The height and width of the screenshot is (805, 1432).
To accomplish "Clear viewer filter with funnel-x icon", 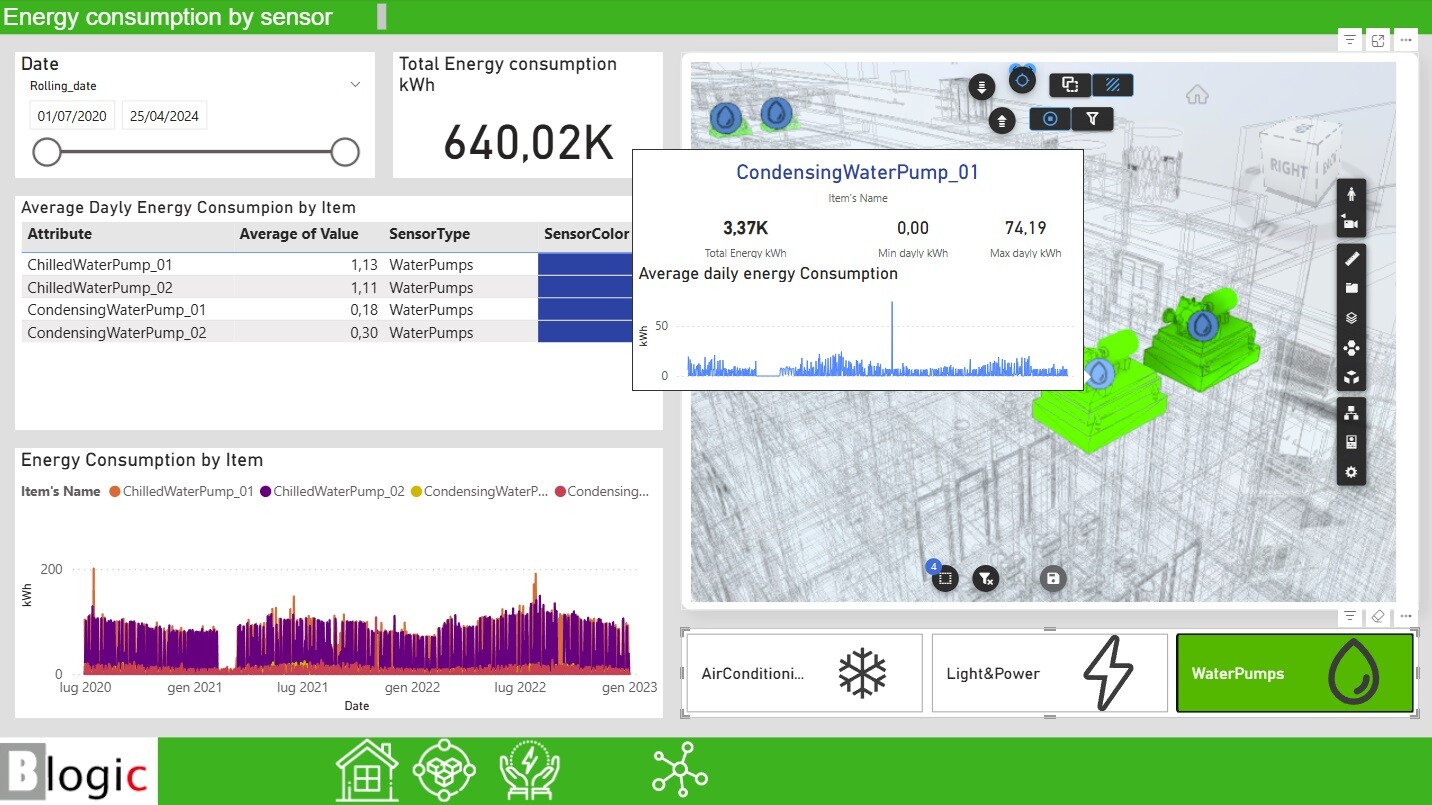I will point(986,578).
